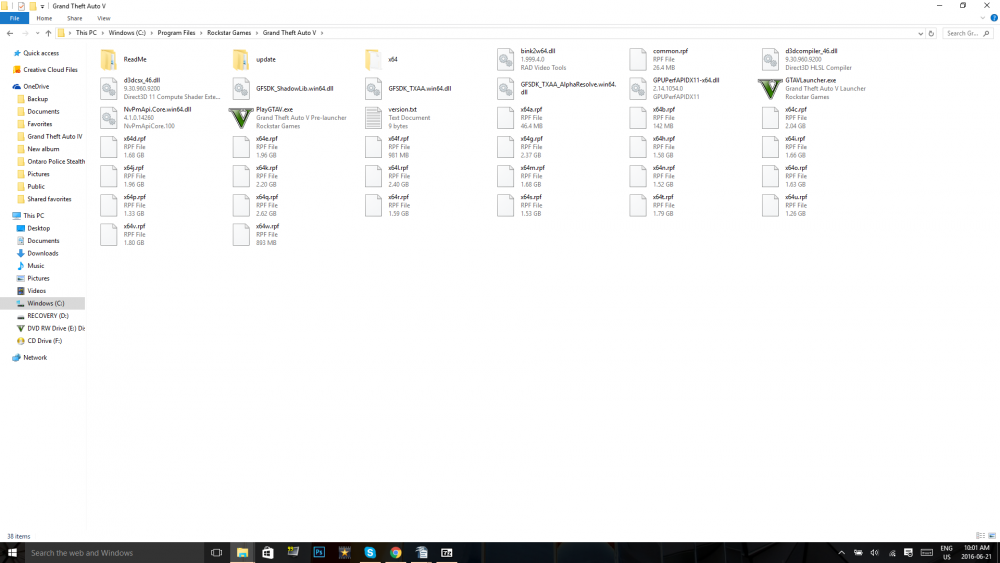Open the ReadMe folder icon
Viewport: 1000px width, 563px height.
(108, 59)
